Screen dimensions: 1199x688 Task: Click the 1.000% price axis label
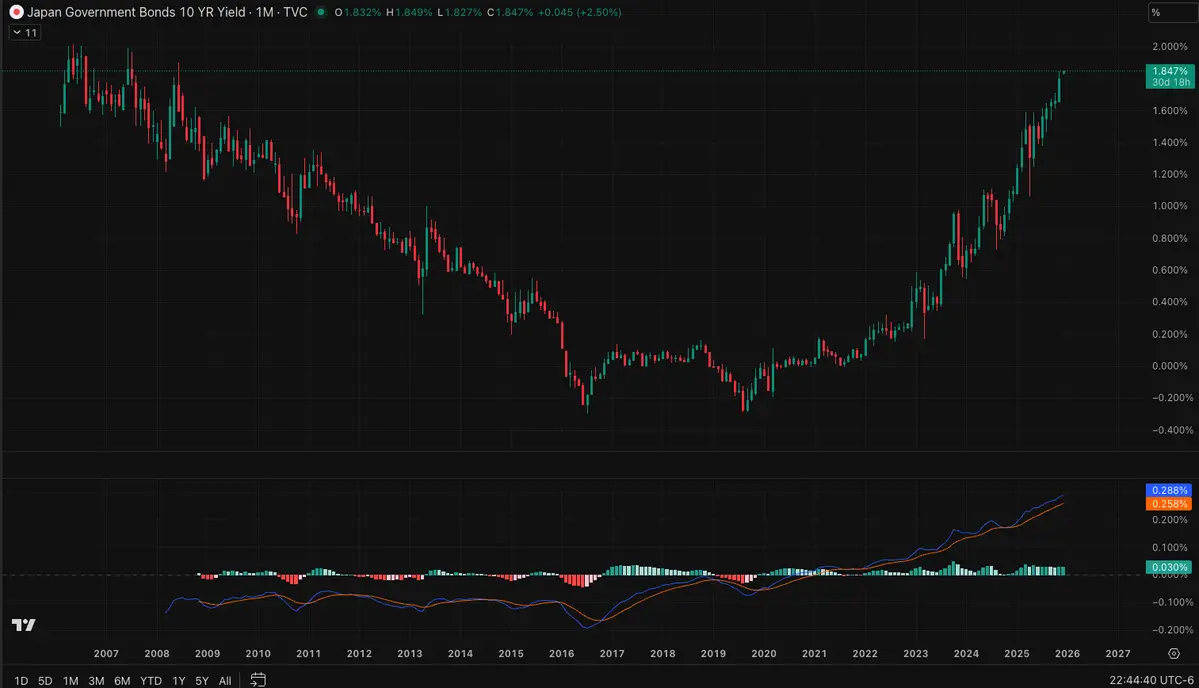tap(1170, 206)
